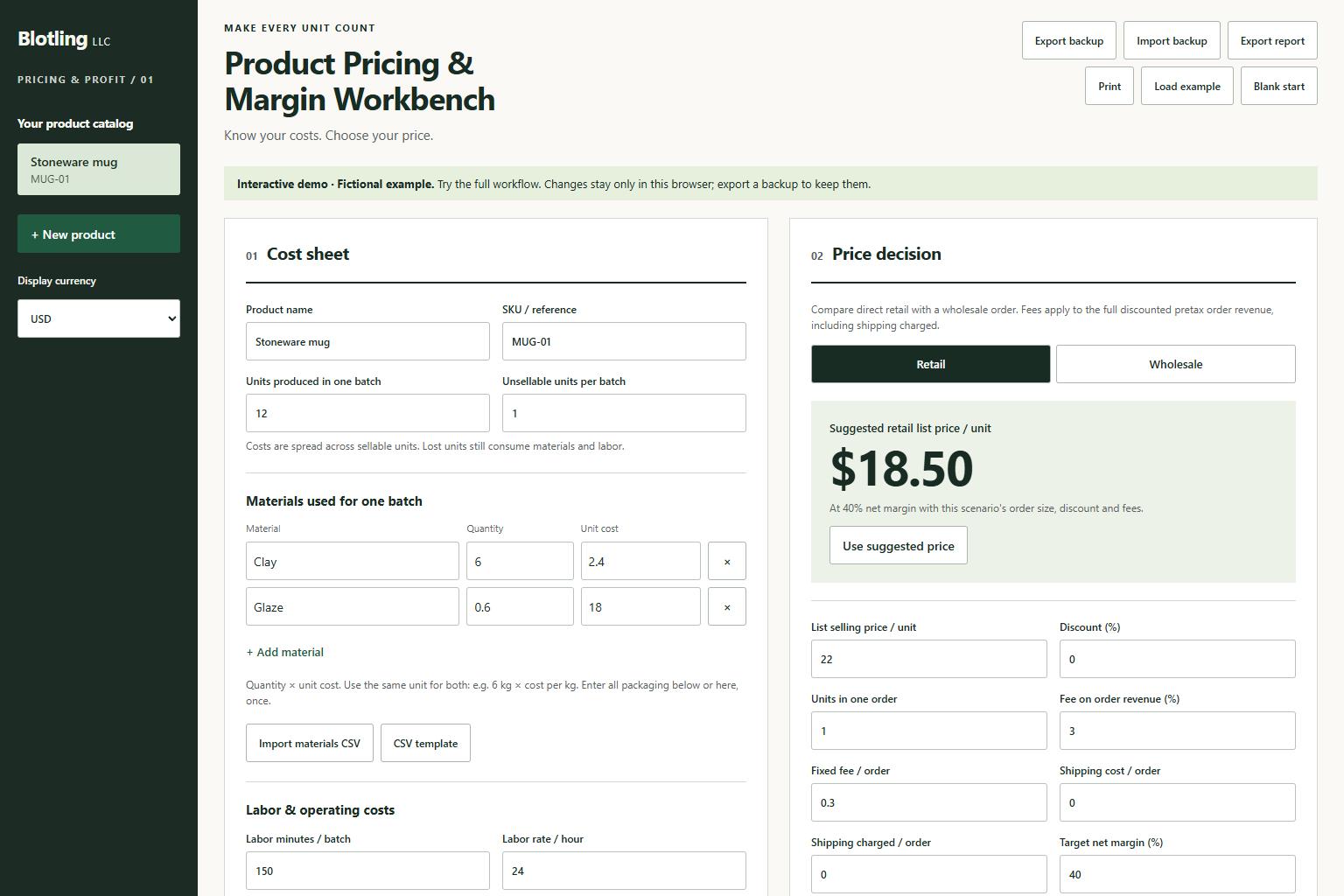The height and width of the screenshot is (896, 1344).
Task: Change the Glaze unit cost
Action: (x=640, y=606)
